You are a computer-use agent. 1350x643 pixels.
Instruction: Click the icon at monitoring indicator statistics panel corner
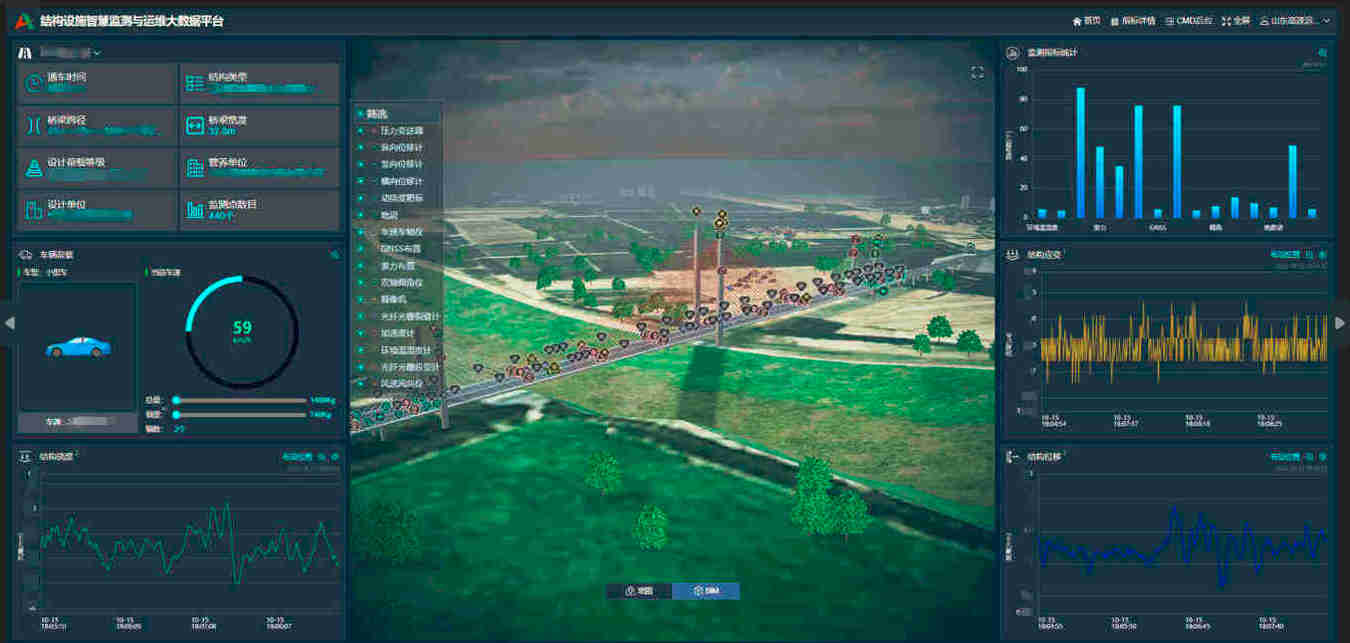tap(1322, 52)
